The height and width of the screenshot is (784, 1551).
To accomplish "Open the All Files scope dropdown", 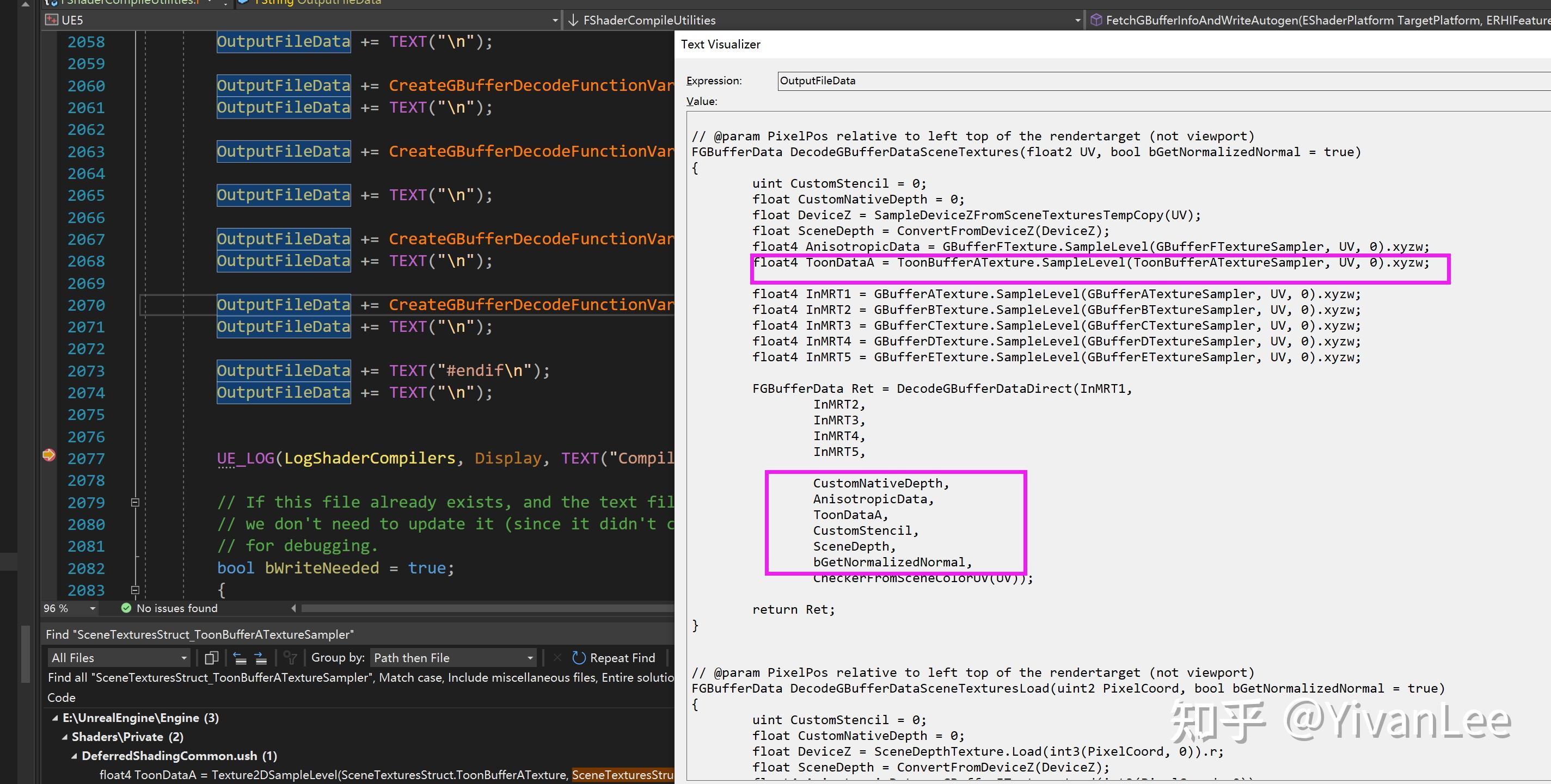I will click(x=119, y=658).
